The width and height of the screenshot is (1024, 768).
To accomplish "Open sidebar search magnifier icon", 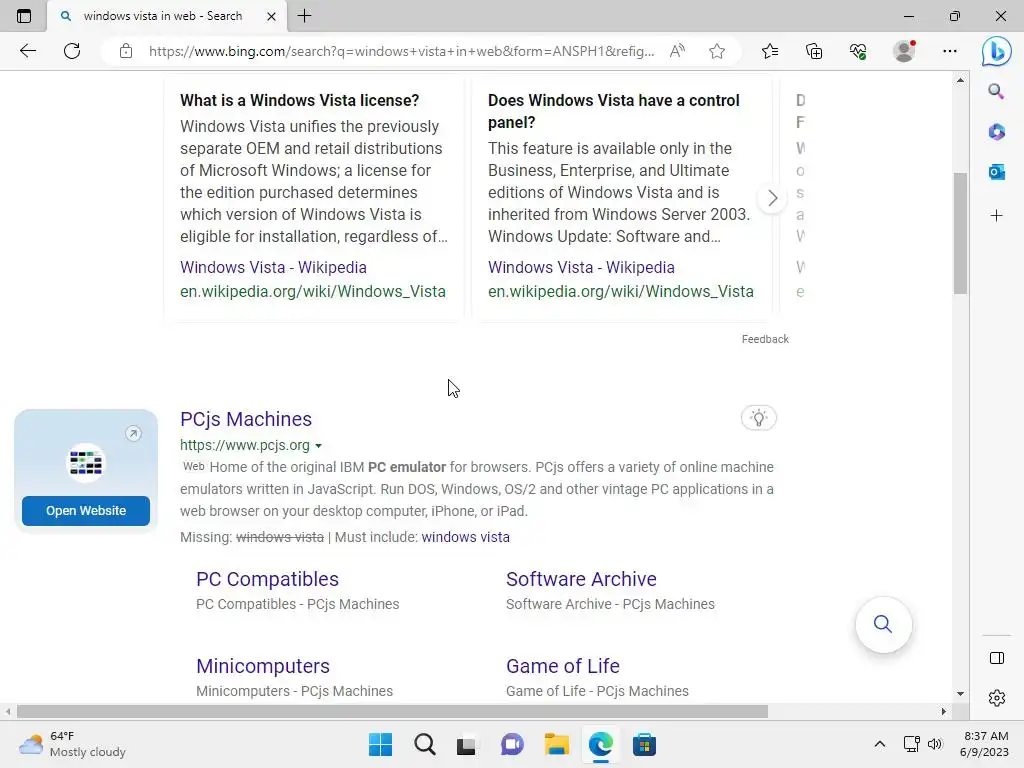I will tap(996, 91).
